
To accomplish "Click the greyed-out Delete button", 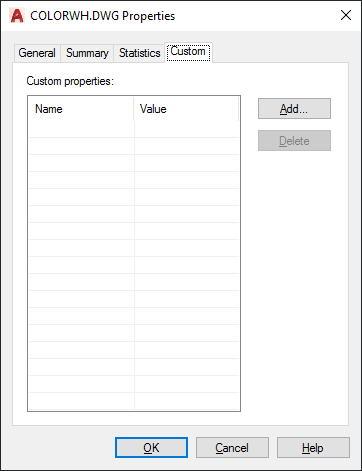I will tap(294, 141).
